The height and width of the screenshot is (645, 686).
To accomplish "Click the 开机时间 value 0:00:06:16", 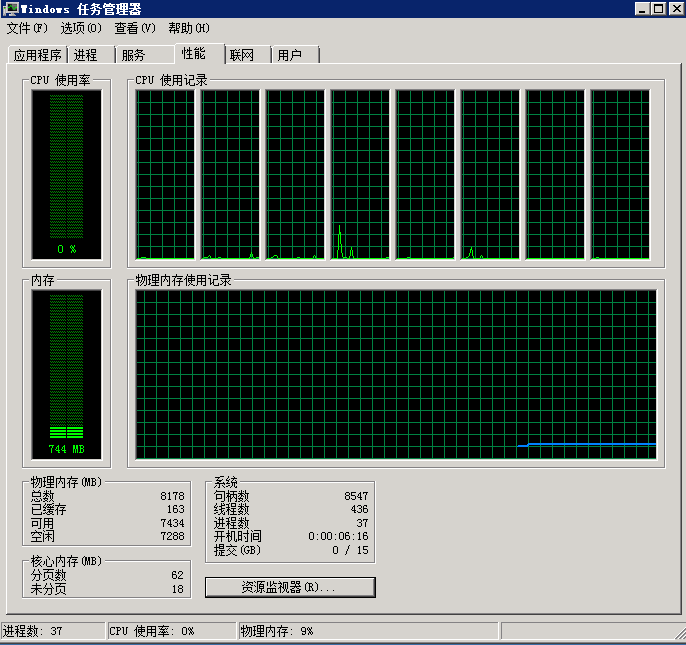I will pyautogui.click(x=338, y=536).
